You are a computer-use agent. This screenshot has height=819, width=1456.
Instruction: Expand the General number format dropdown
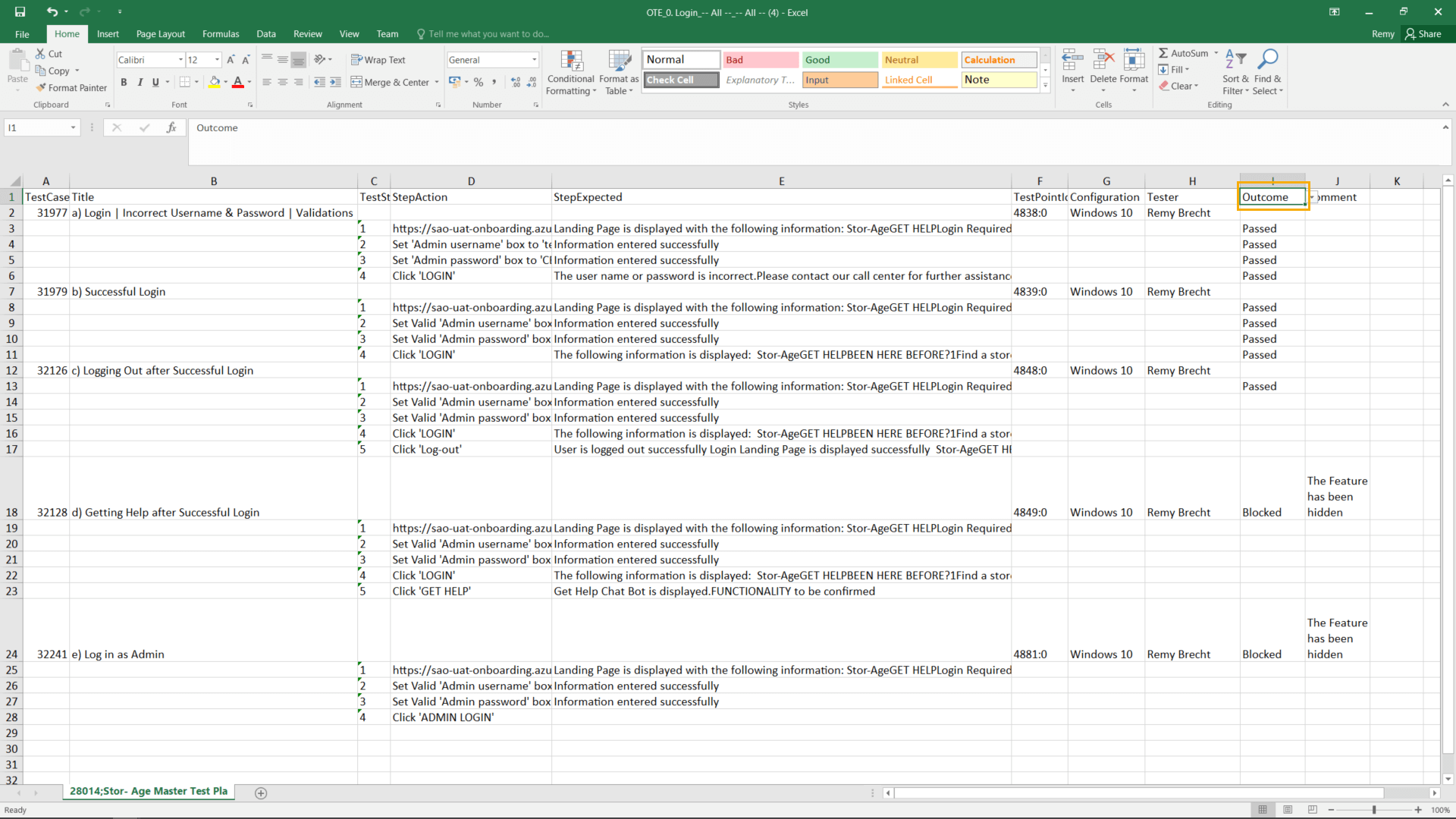(x=534, y=60)
